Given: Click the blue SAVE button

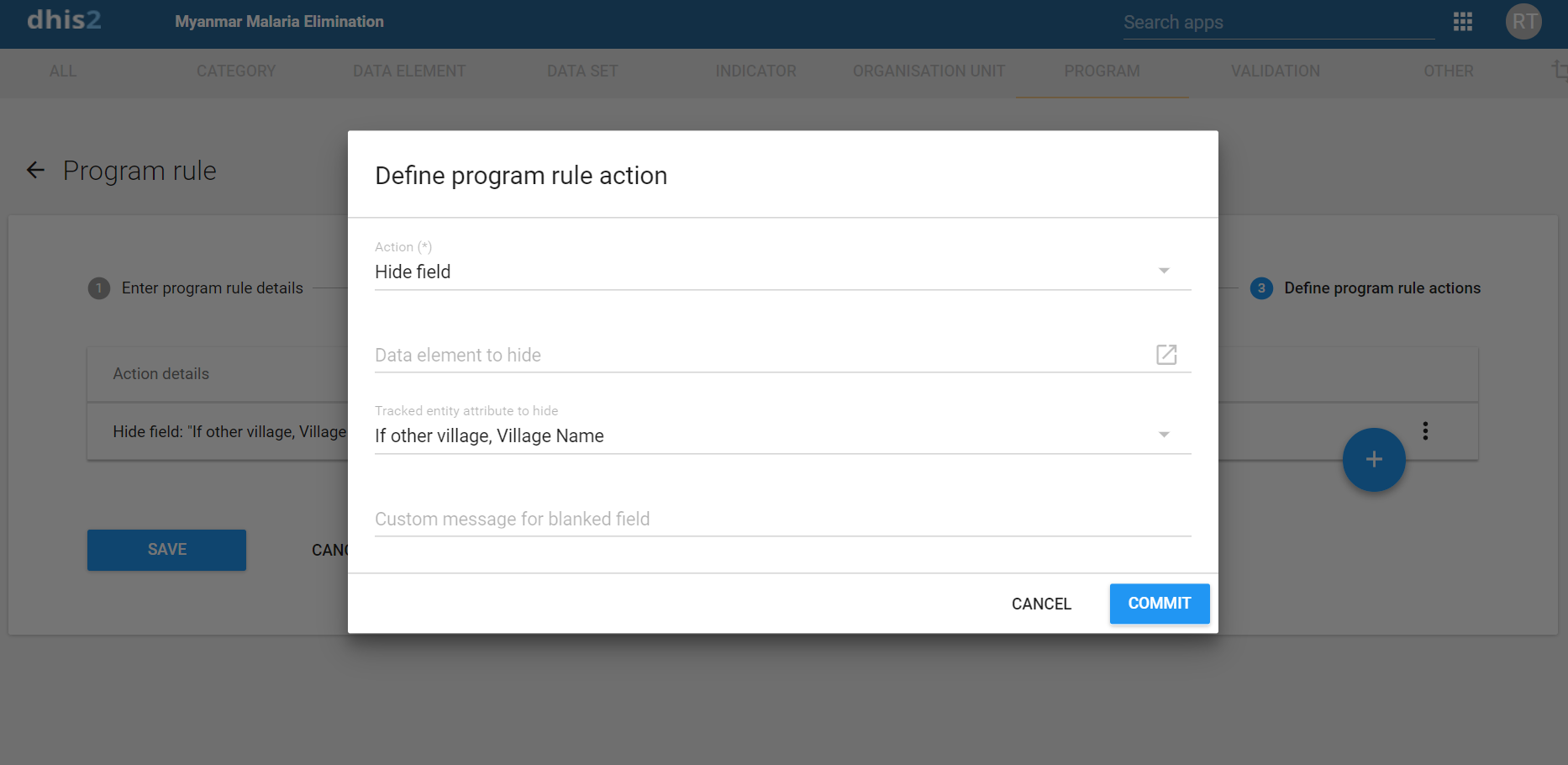Looking at the screenshot, I should coord(166,550).
